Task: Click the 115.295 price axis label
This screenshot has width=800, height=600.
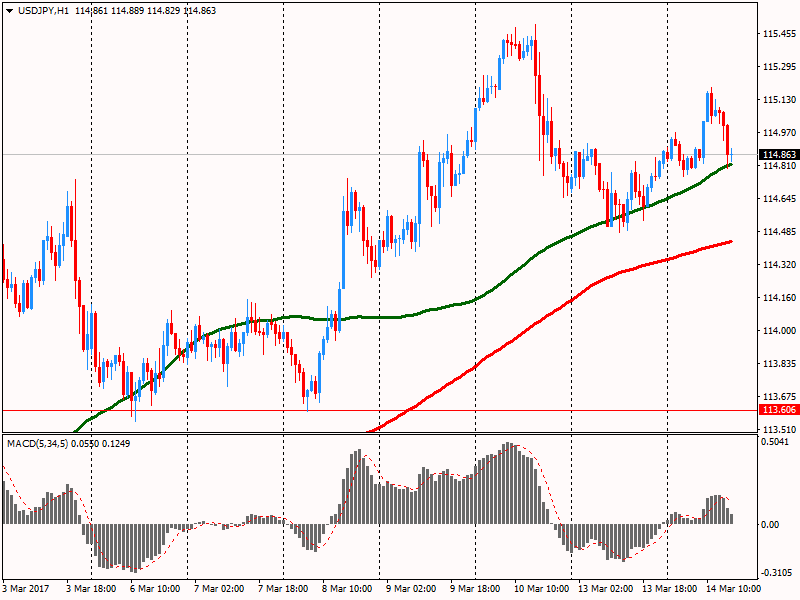Action: pyautogui.click(x=779, y=67)
